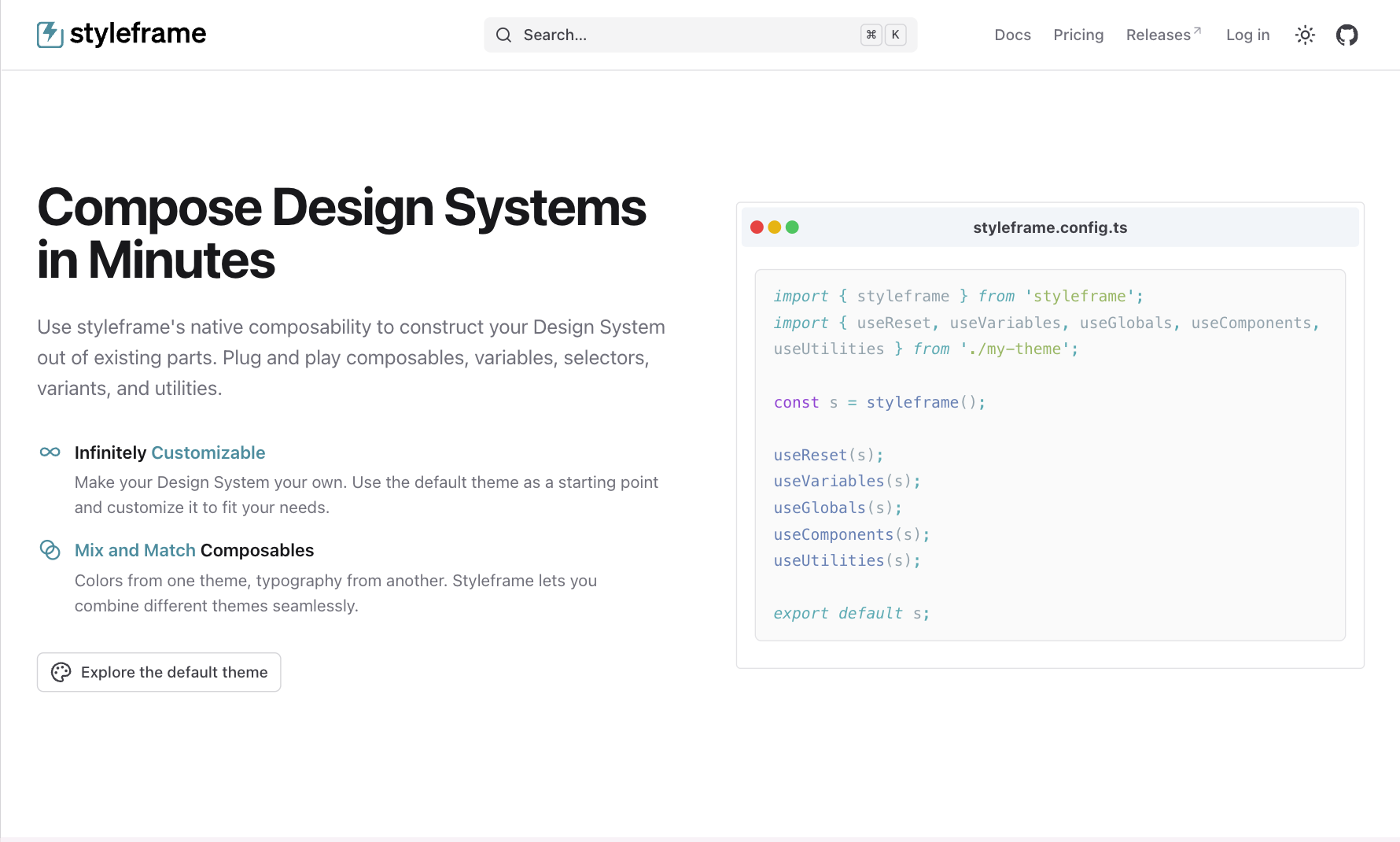
Task: Click the green traffic light on the code window
Action: (793, 227)
